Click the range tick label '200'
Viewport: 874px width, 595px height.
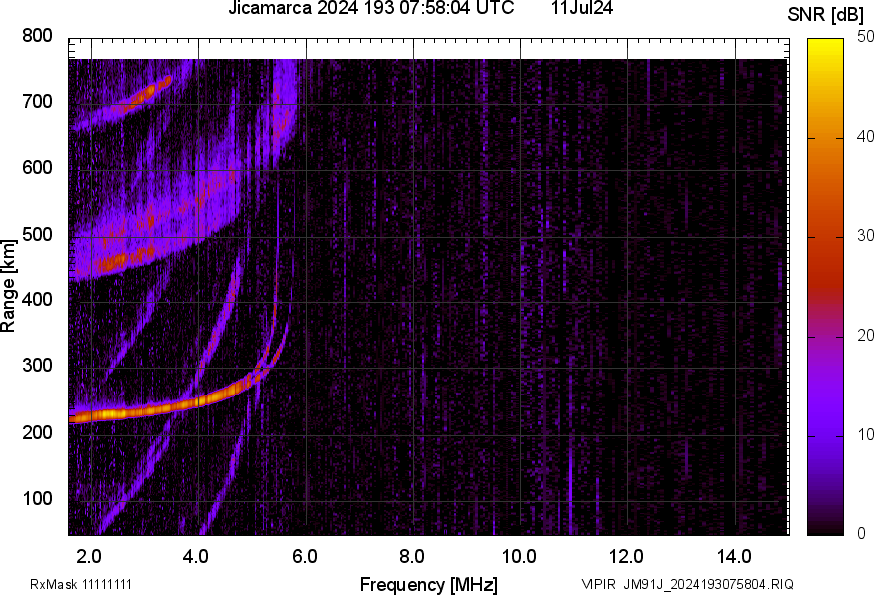pyautogui.click(x=37, y=433)
